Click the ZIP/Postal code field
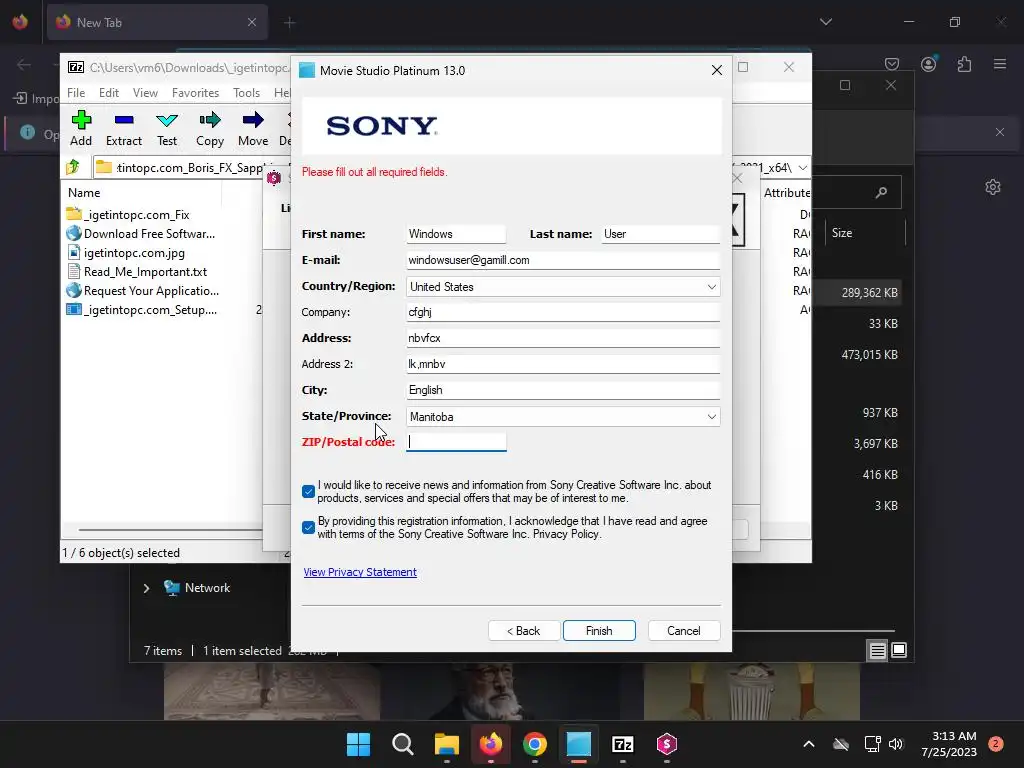This screenshot has width=1024, height=768. tap(456, 442)
